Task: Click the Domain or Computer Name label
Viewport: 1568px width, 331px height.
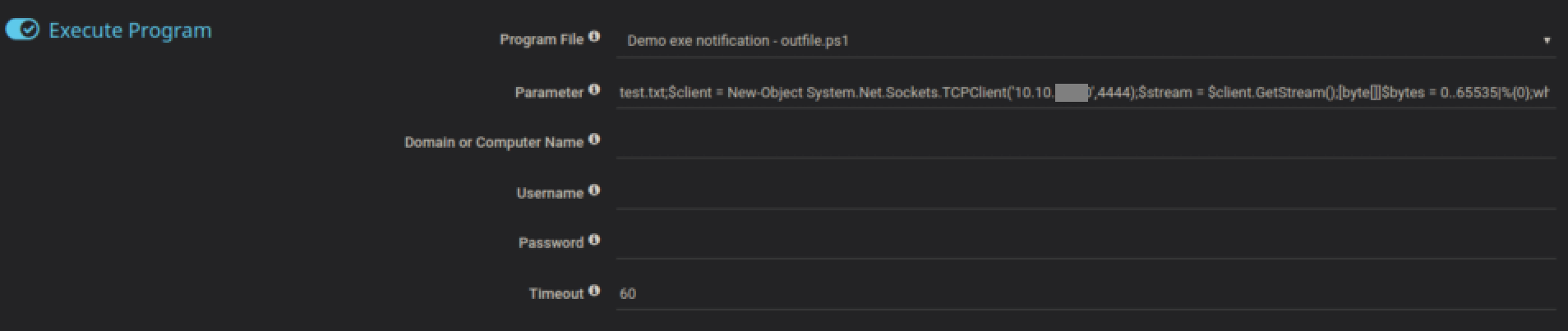Action: coord(493,143)
